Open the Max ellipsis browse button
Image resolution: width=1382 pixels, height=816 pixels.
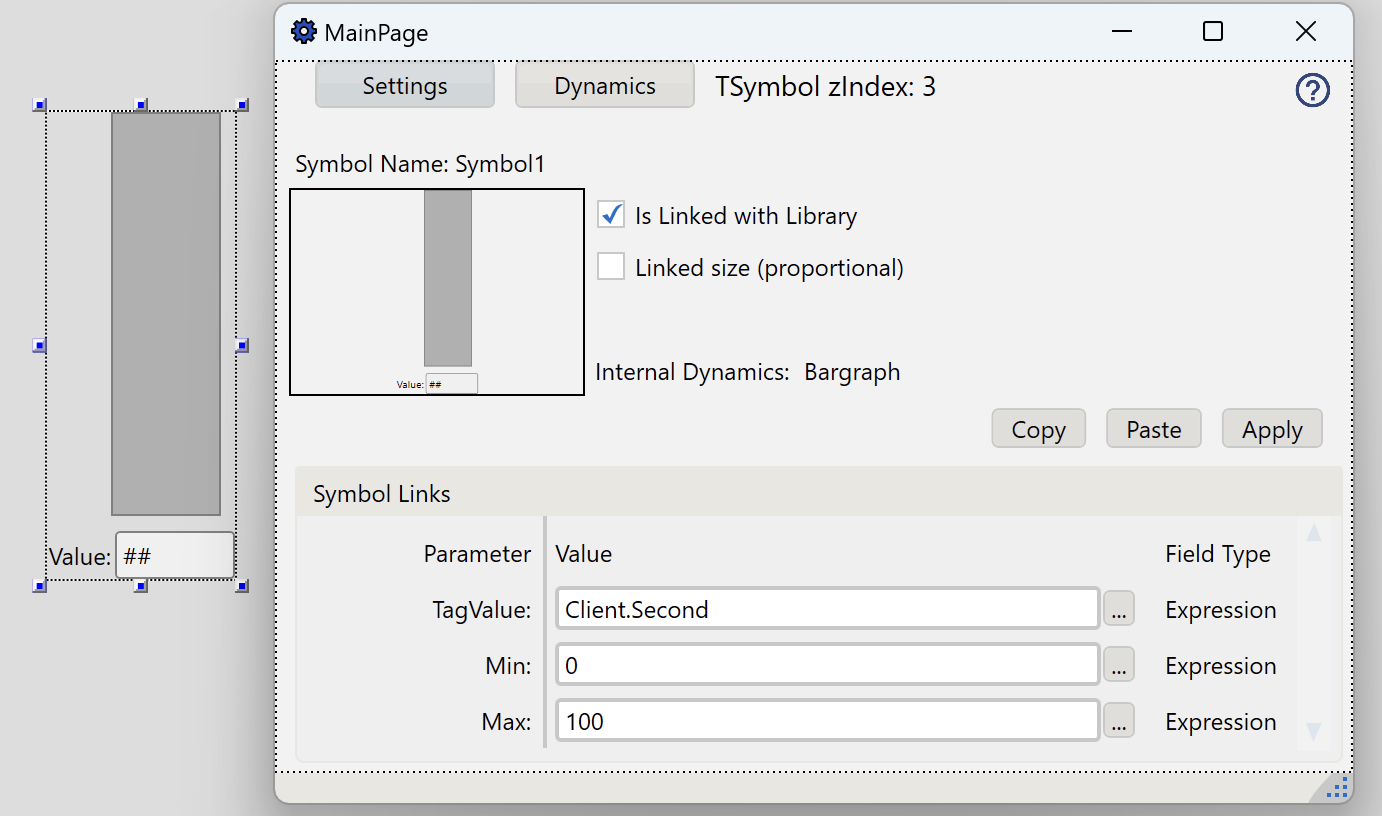[1119, 721]
